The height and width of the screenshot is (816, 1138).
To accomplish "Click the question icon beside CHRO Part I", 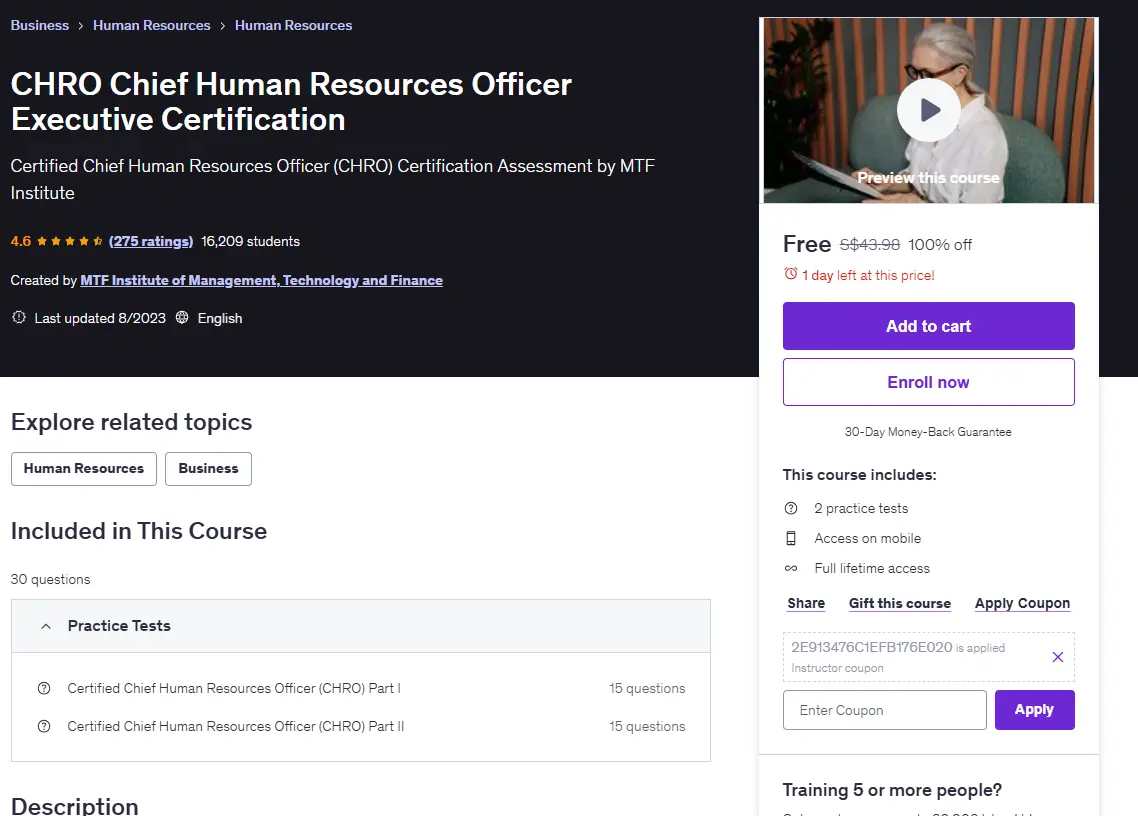I will click(44, 688).
